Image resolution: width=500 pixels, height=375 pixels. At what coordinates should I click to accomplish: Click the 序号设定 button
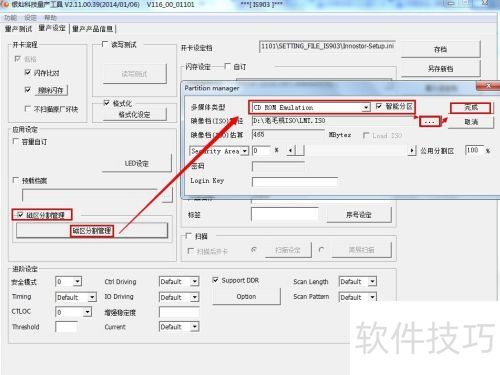[x=359, y=215]
